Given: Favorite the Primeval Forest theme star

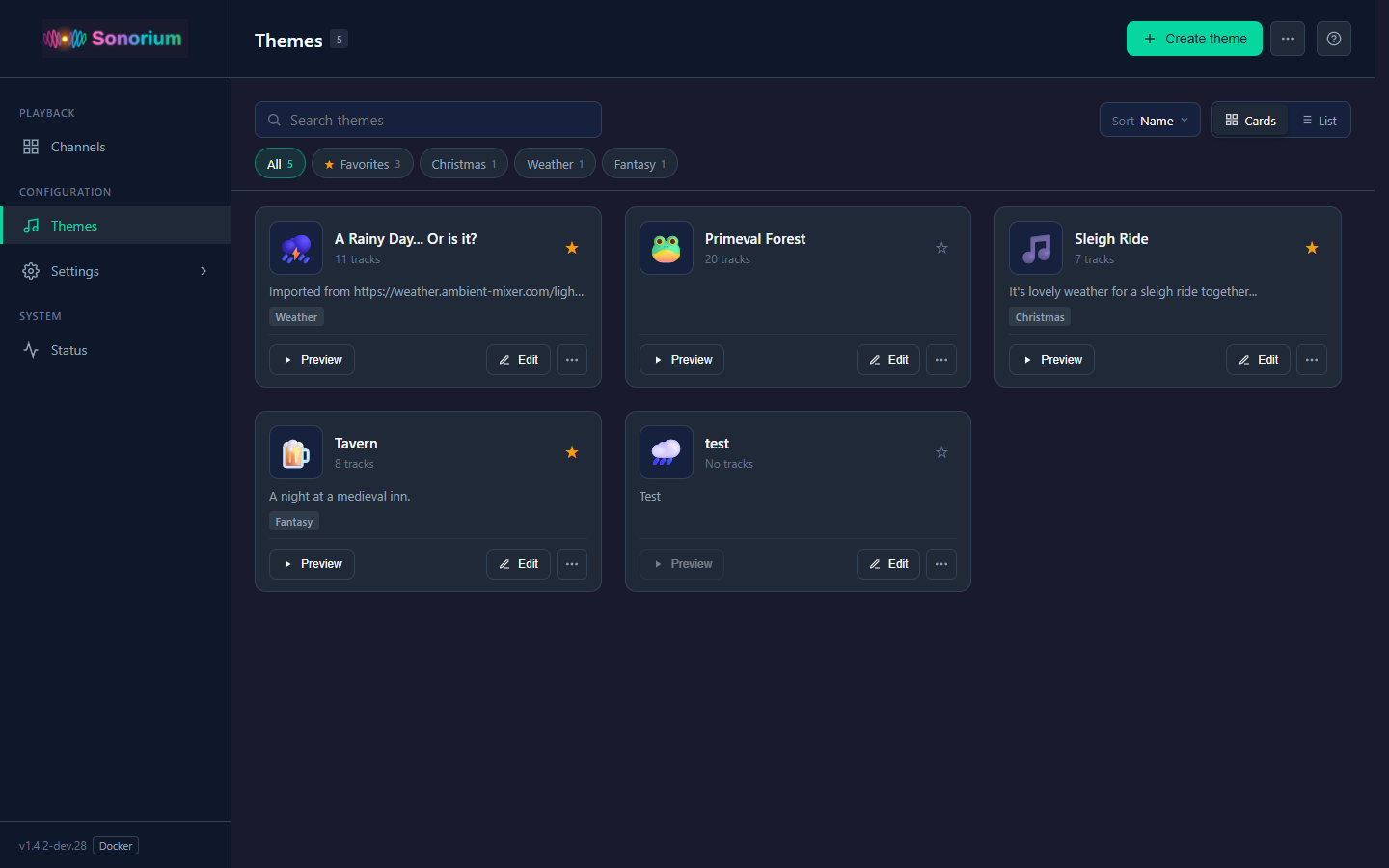Looking at the screenshot, I should tap(941, 248).
